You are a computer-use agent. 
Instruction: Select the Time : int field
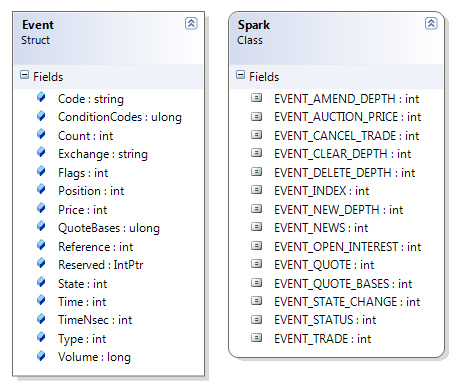82,302
